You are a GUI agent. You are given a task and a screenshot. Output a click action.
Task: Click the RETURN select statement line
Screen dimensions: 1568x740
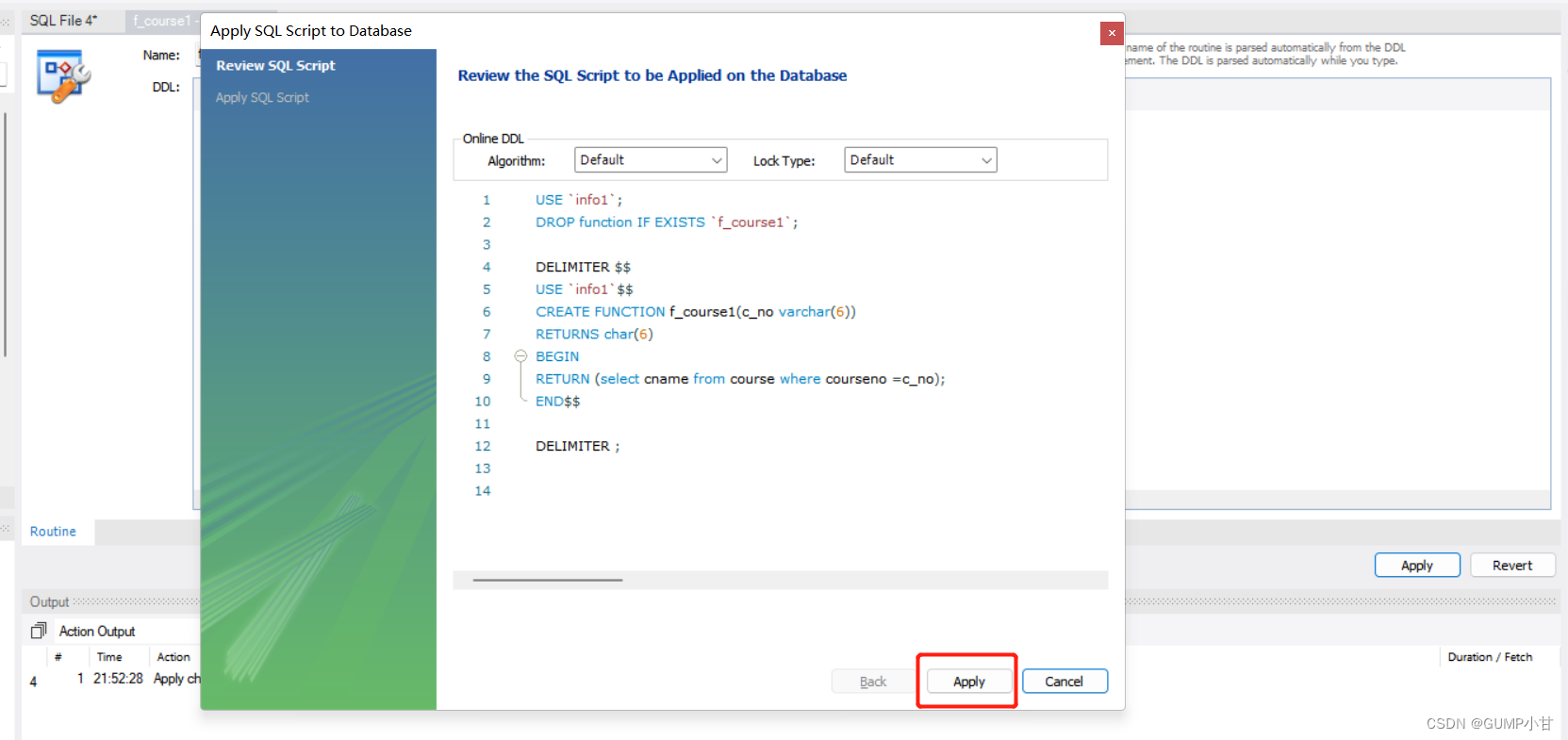click(740, 379)
